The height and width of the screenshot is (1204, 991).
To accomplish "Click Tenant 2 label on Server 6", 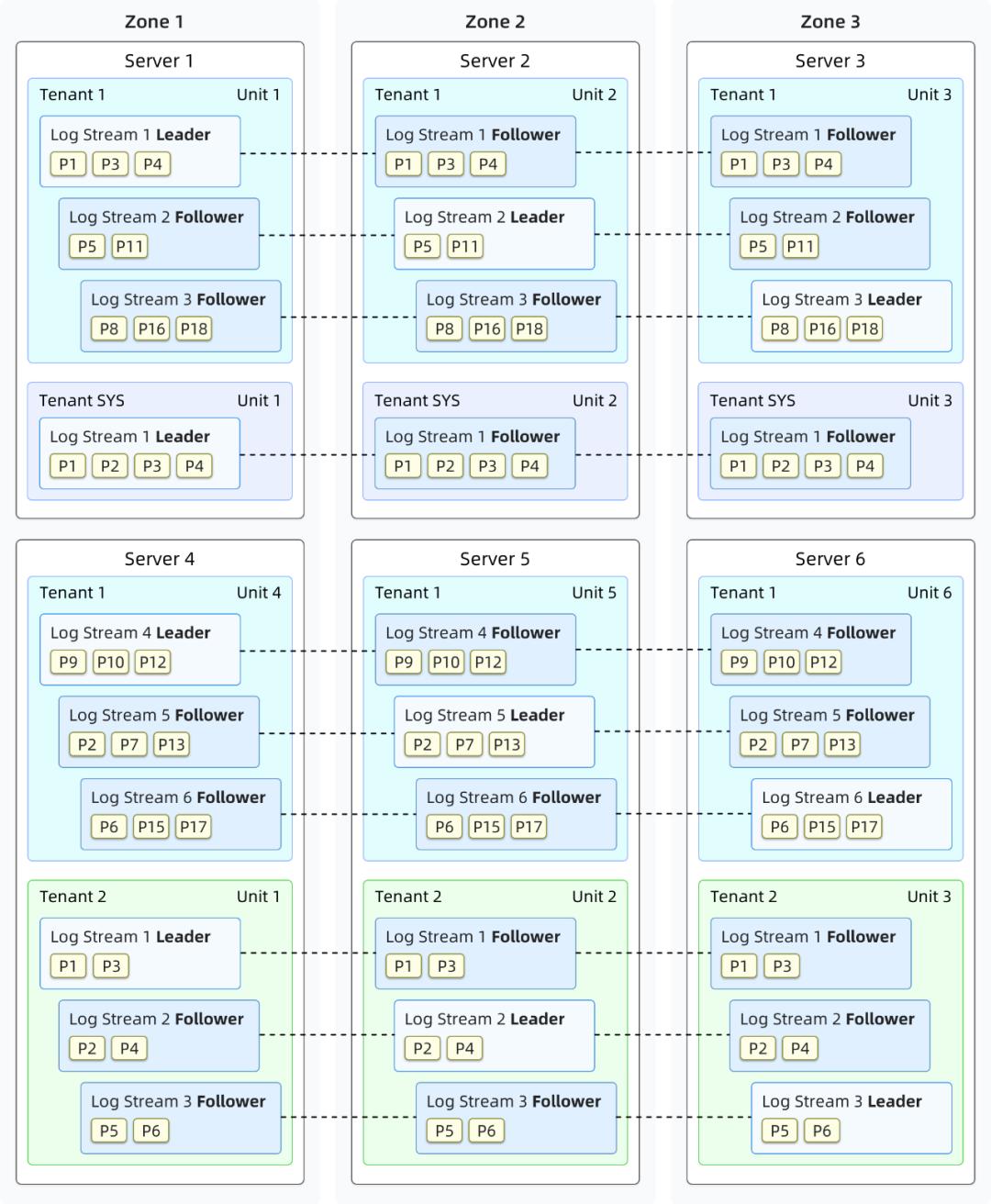I will click(x=743, y=897).
